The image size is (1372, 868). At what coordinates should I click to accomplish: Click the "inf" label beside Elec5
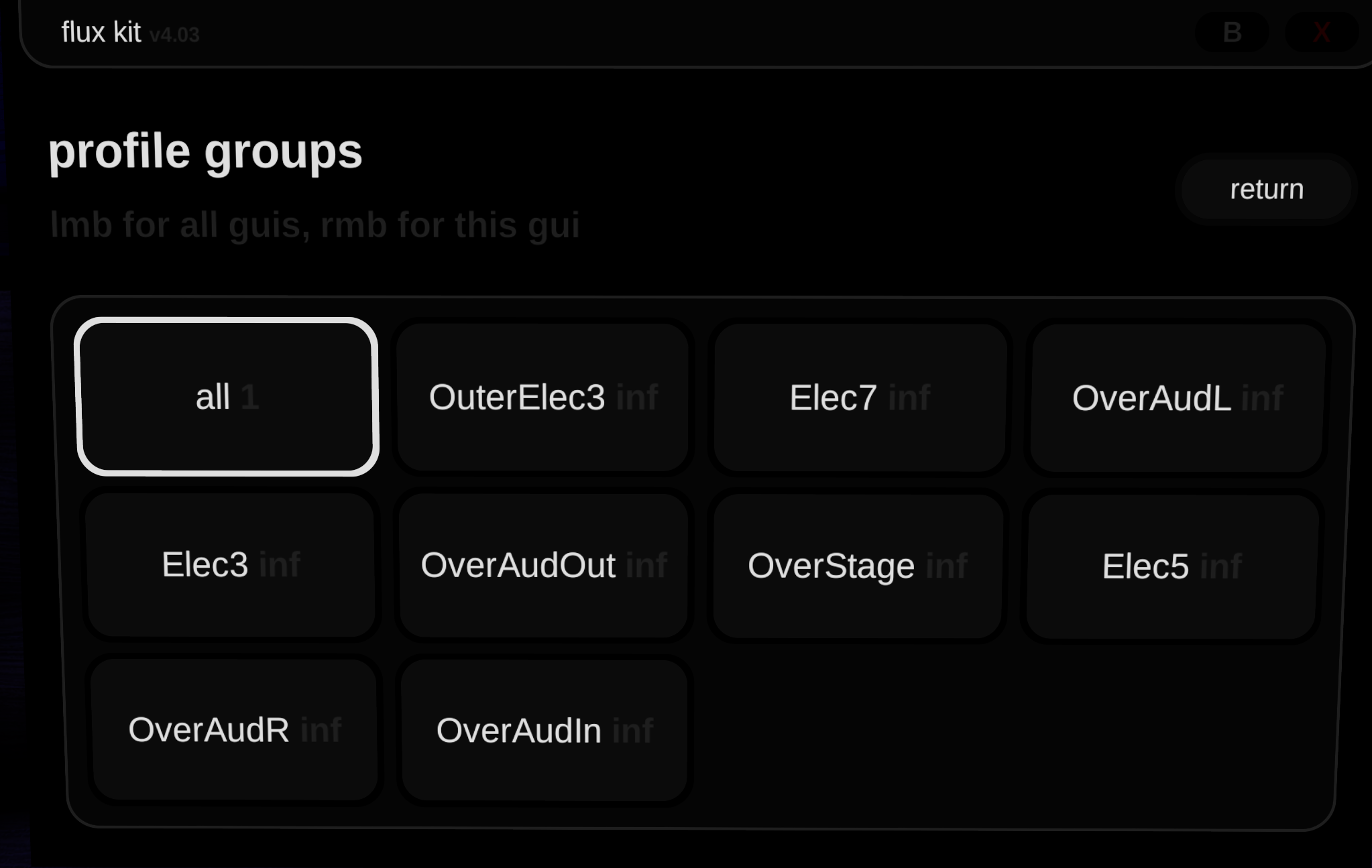point(1220,566)
